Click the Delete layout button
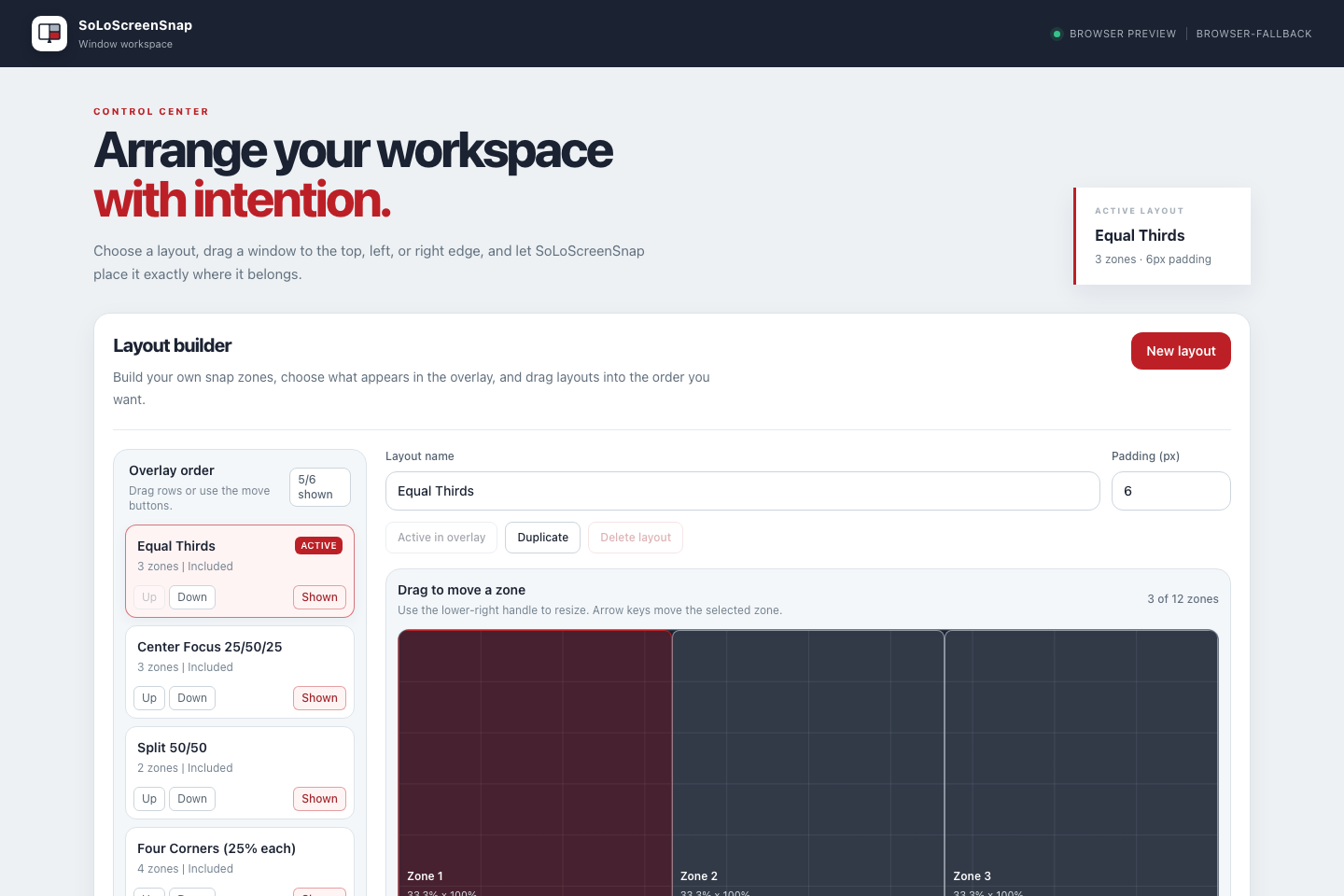1344x896 pixels. (x=636, y=538)
